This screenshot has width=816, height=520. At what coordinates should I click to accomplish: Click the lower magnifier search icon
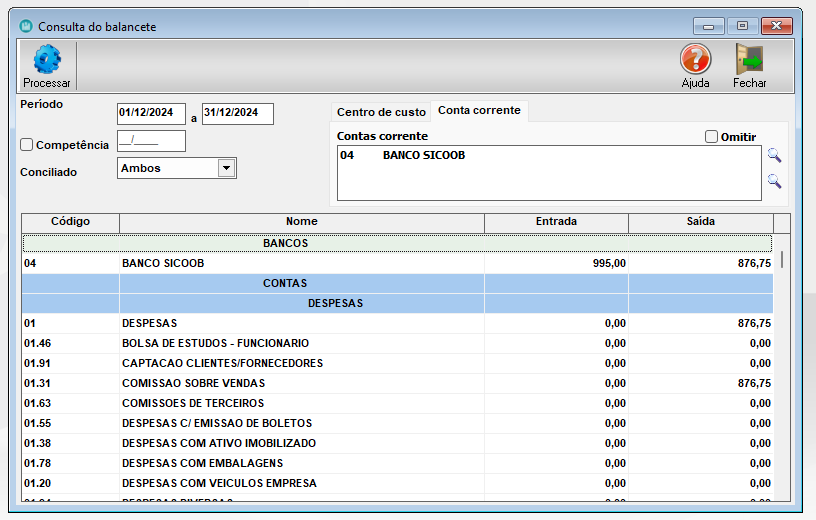[774, 181]
